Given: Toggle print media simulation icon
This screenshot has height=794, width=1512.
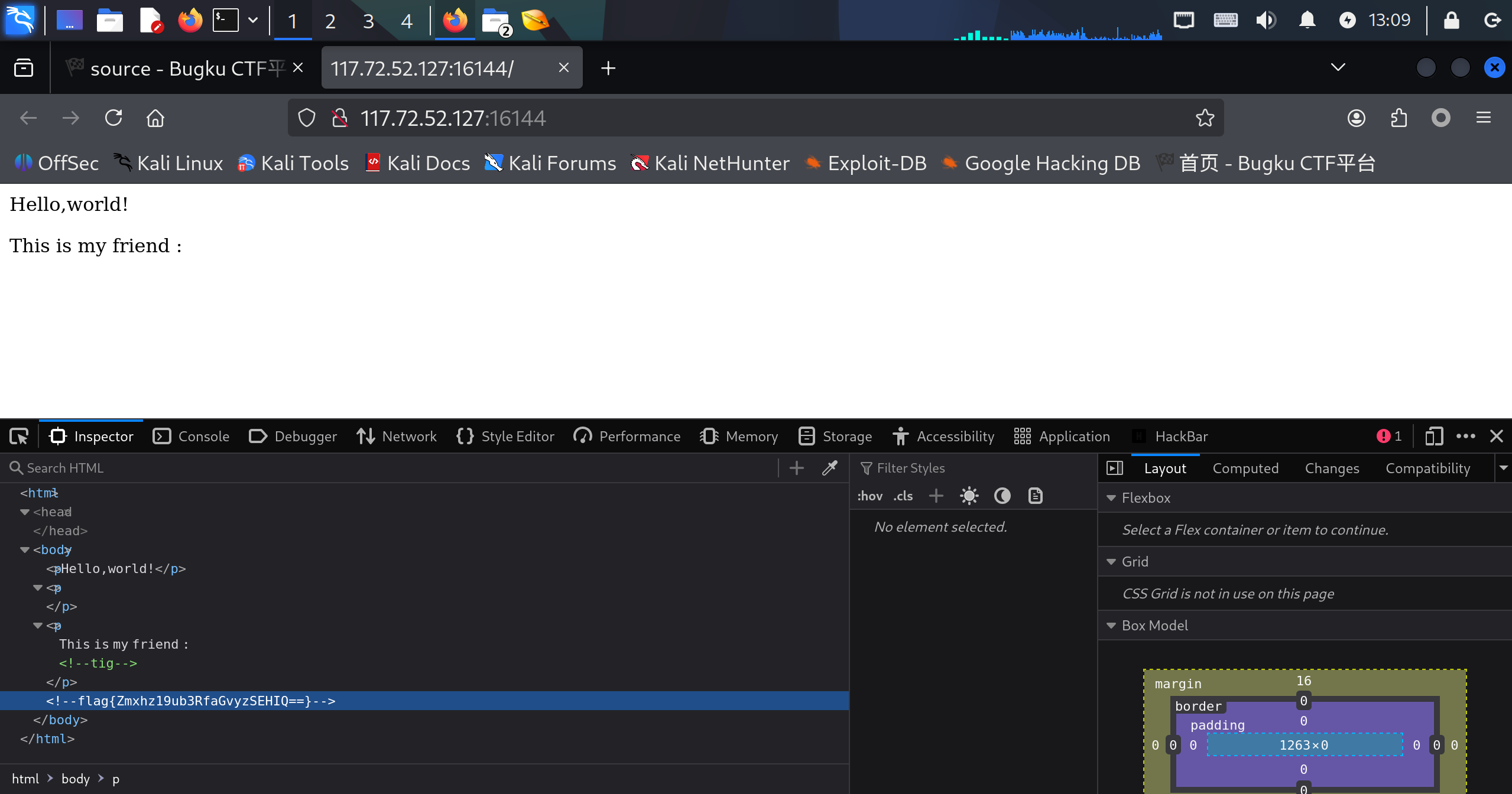Looking at the screenshot, I should click(x=1036, y=496).
